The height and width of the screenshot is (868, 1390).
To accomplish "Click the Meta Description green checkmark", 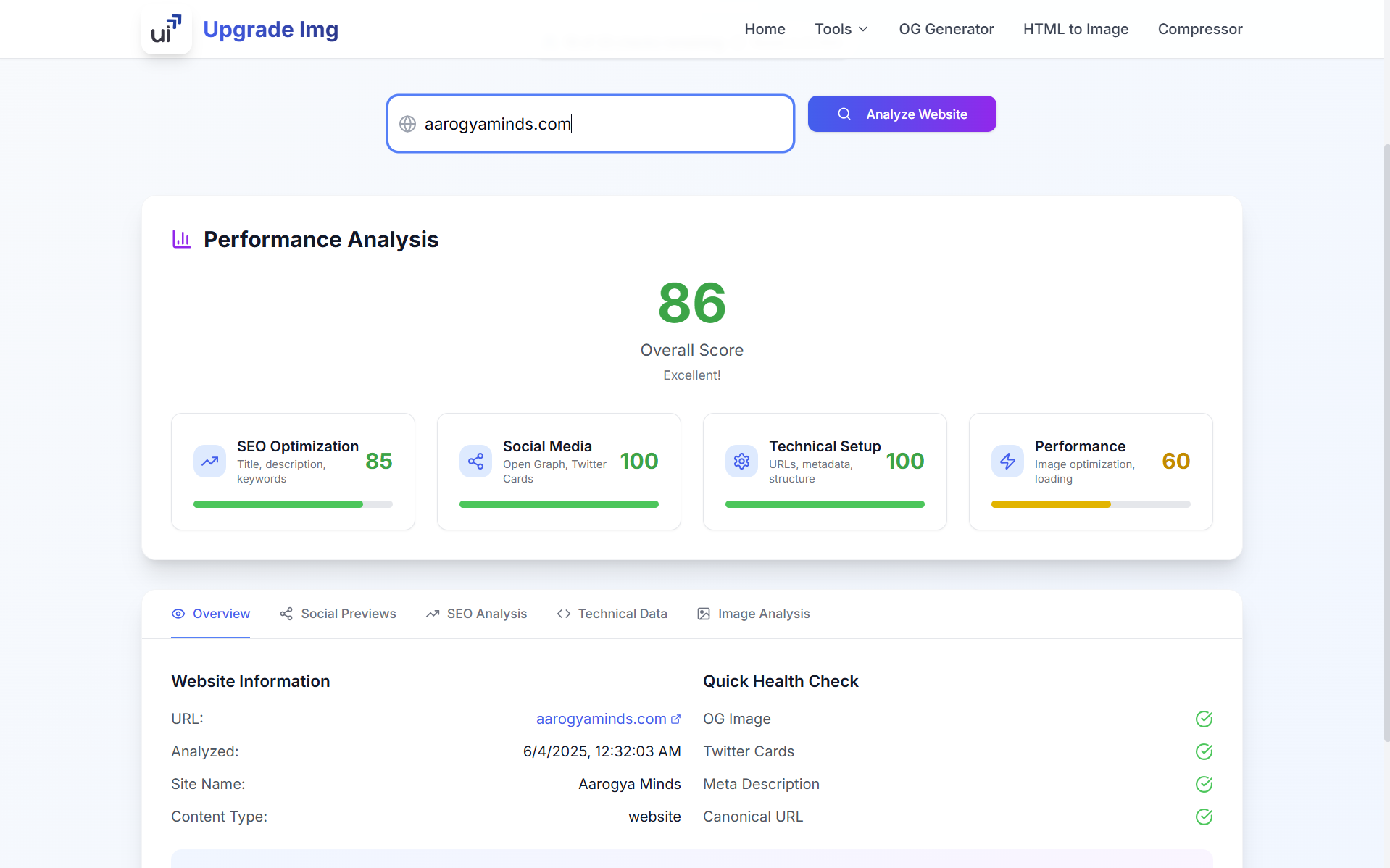I will point(1204,784).
